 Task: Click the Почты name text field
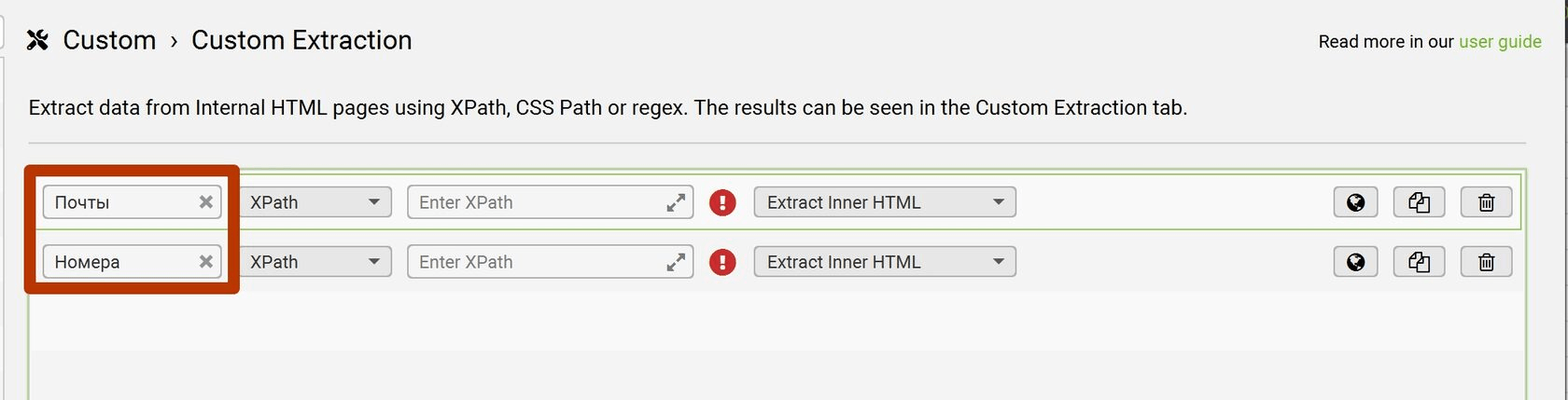pyautogui.click(x=117, y=202)
